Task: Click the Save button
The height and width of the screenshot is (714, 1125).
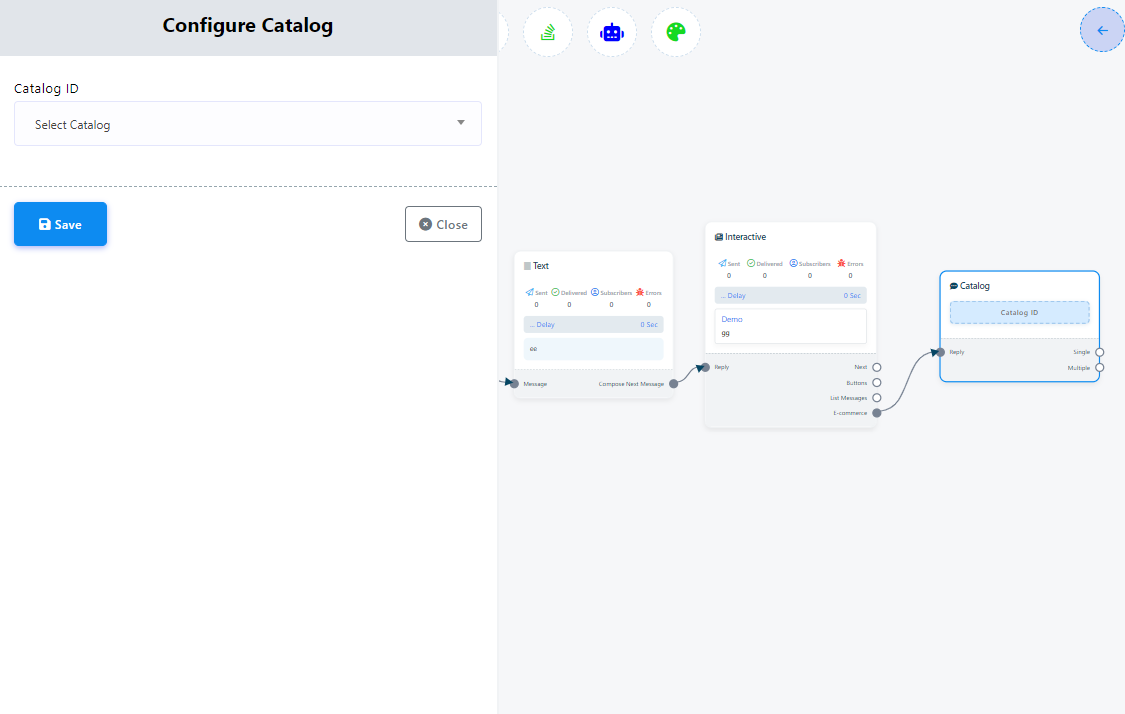Action: click(60, 224)
